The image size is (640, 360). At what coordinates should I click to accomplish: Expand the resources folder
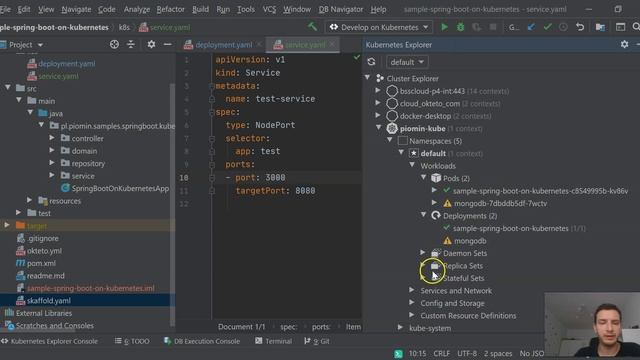pos(29,200)
